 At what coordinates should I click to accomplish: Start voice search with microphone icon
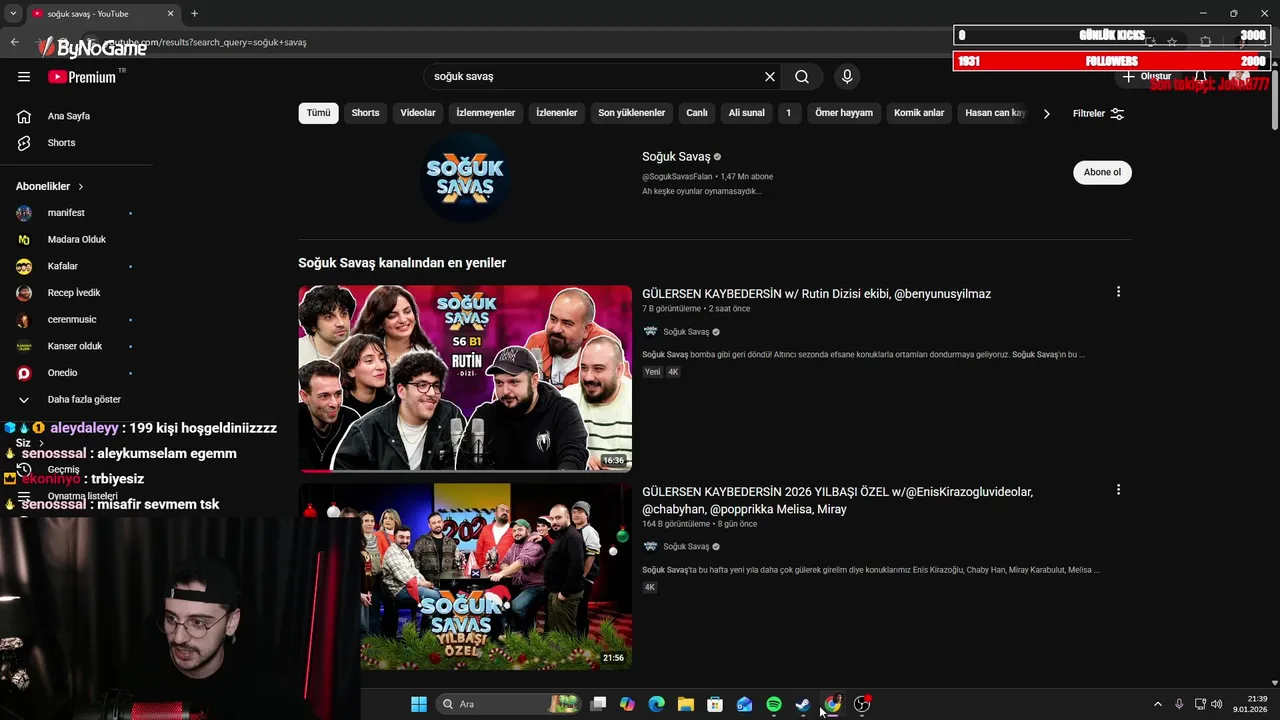pyautogui.click(x=847, y=77)
